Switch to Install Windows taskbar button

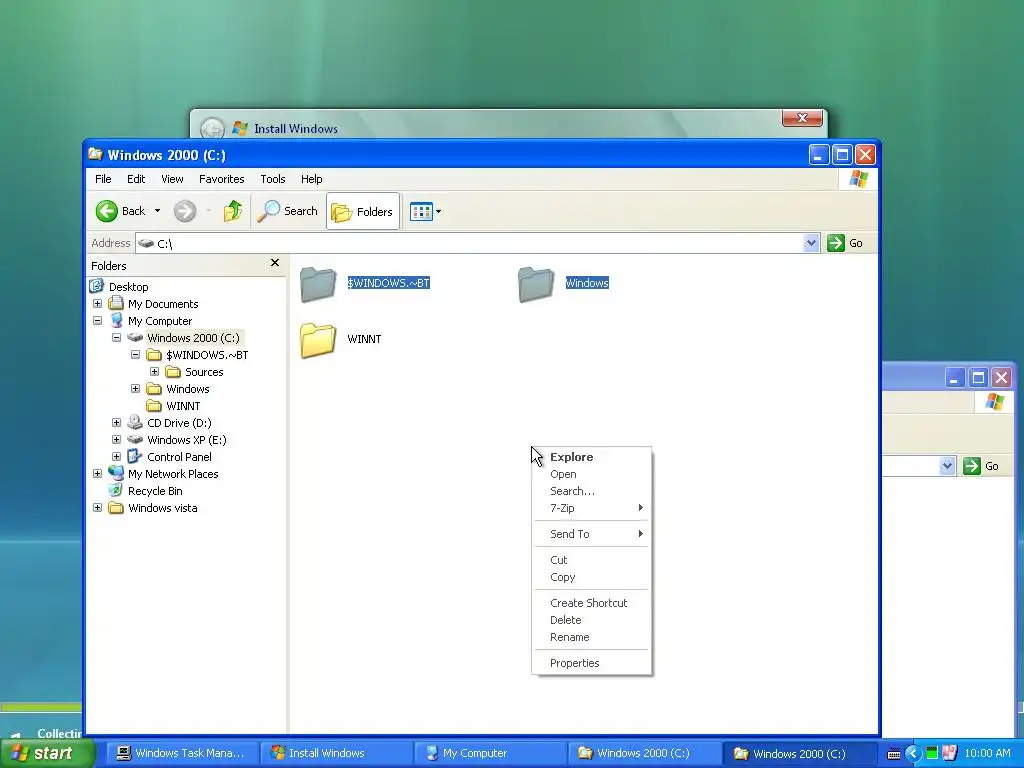[336, 754]
